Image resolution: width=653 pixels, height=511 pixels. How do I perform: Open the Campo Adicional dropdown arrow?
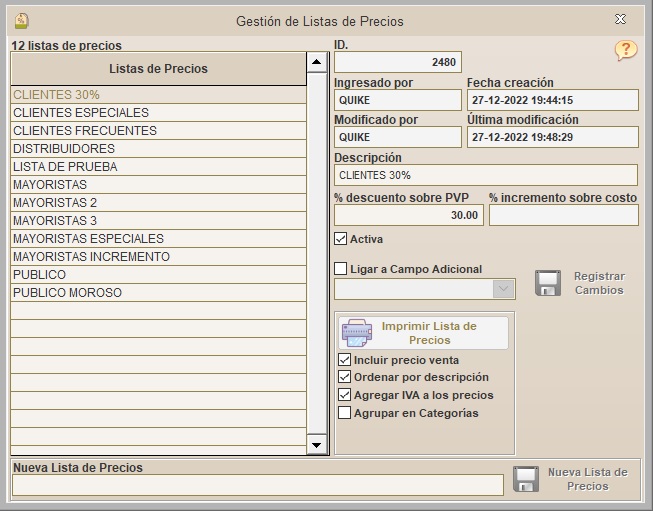click(503, 289)
